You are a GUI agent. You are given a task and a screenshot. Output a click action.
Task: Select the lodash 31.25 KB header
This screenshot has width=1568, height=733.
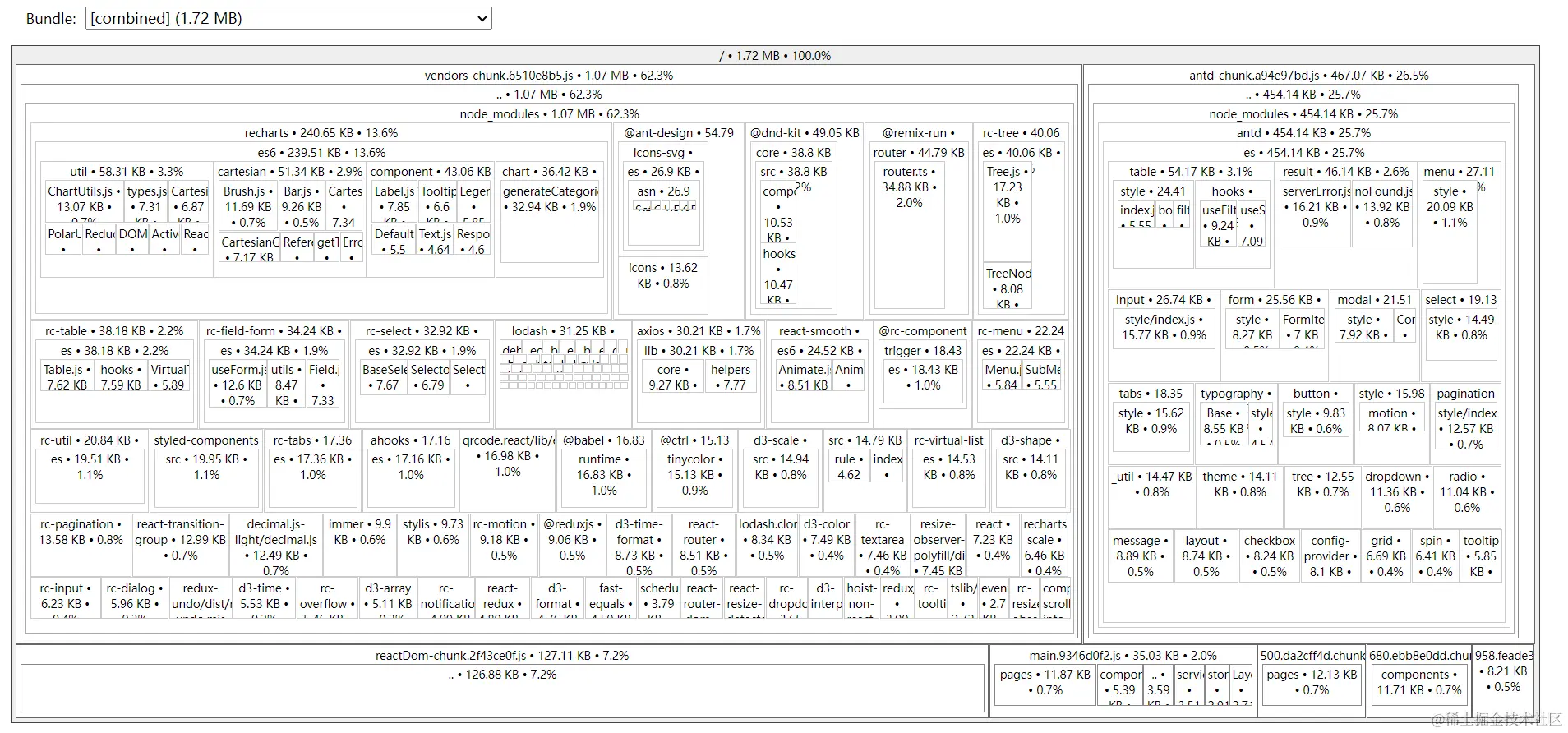(563, 330)
